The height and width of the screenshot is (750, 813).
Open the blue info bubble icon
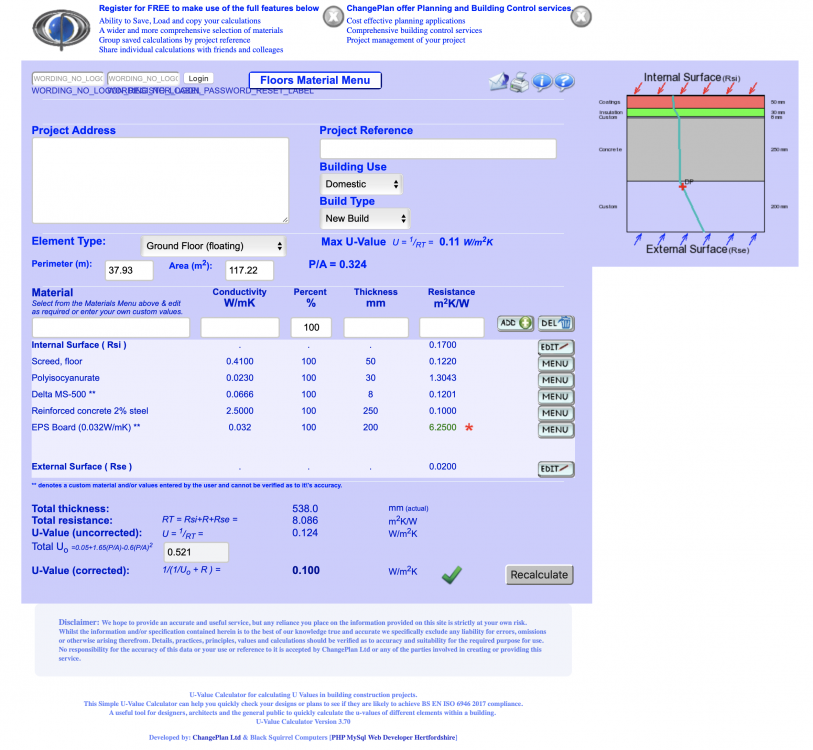coord(542,82)
